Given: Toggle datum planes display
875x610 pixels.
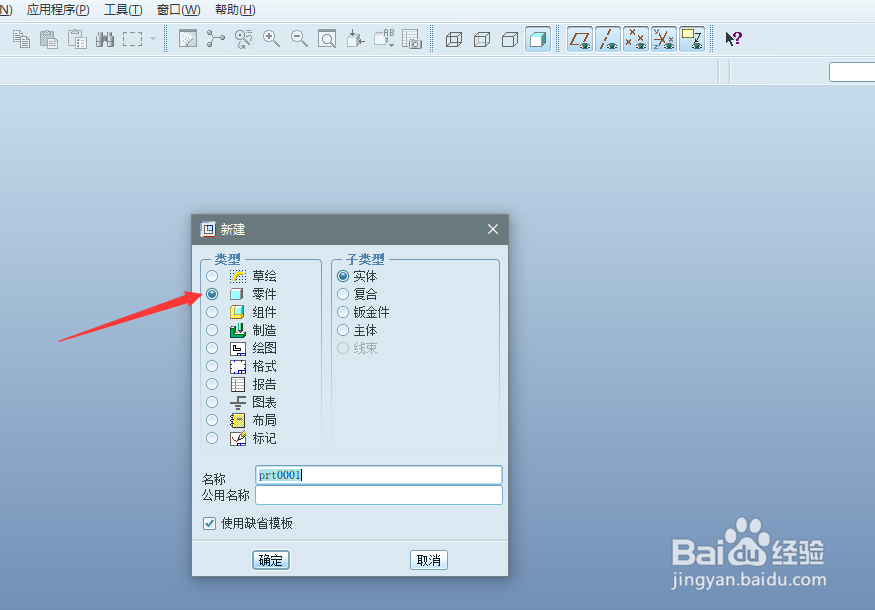Looking at the screenshot, I should click(580, 39).
